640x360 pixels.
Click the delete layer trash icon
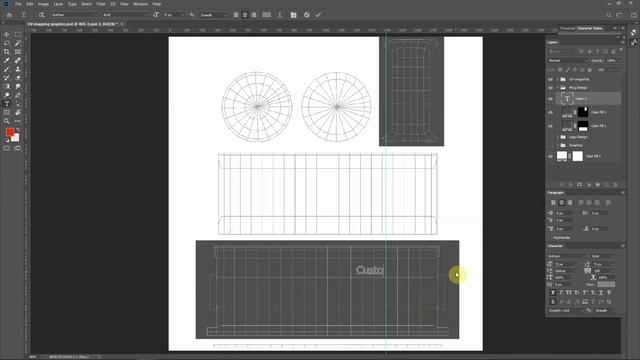pos(616,185)
